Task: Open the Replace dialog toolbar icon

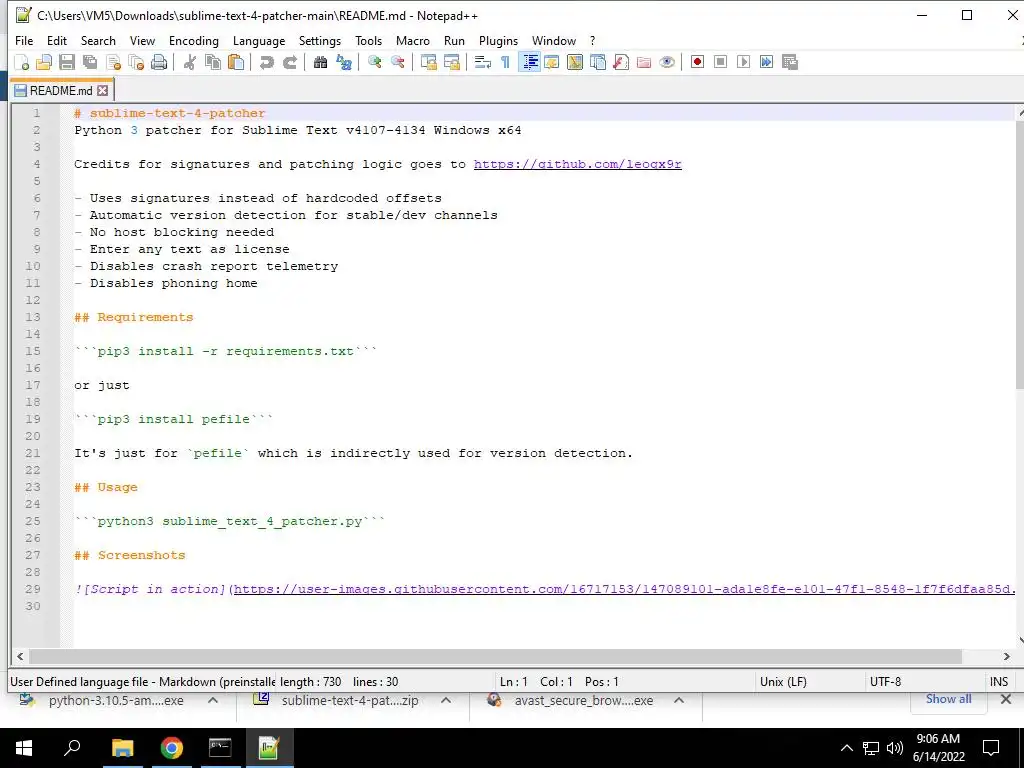Action: pos(344,62)
